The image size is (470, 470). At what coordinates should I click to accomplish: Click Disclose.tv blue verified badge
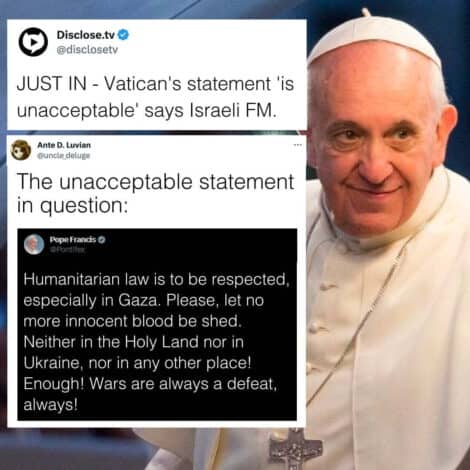pos(123,34)
